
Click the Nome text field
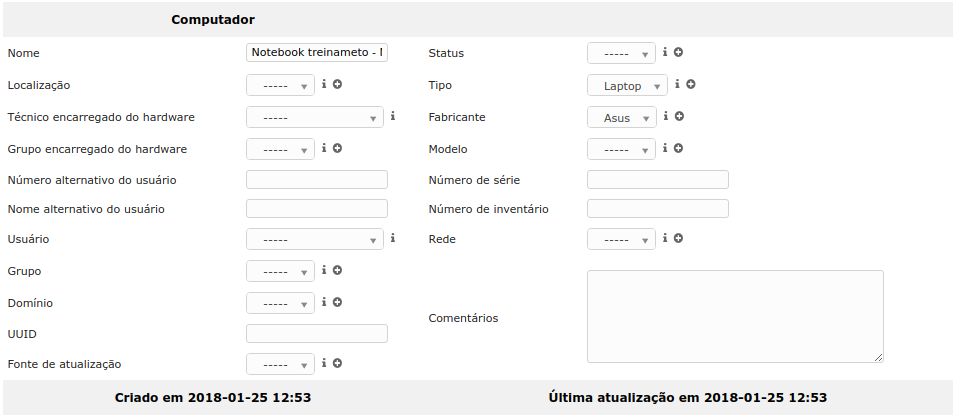pos(316,53)
